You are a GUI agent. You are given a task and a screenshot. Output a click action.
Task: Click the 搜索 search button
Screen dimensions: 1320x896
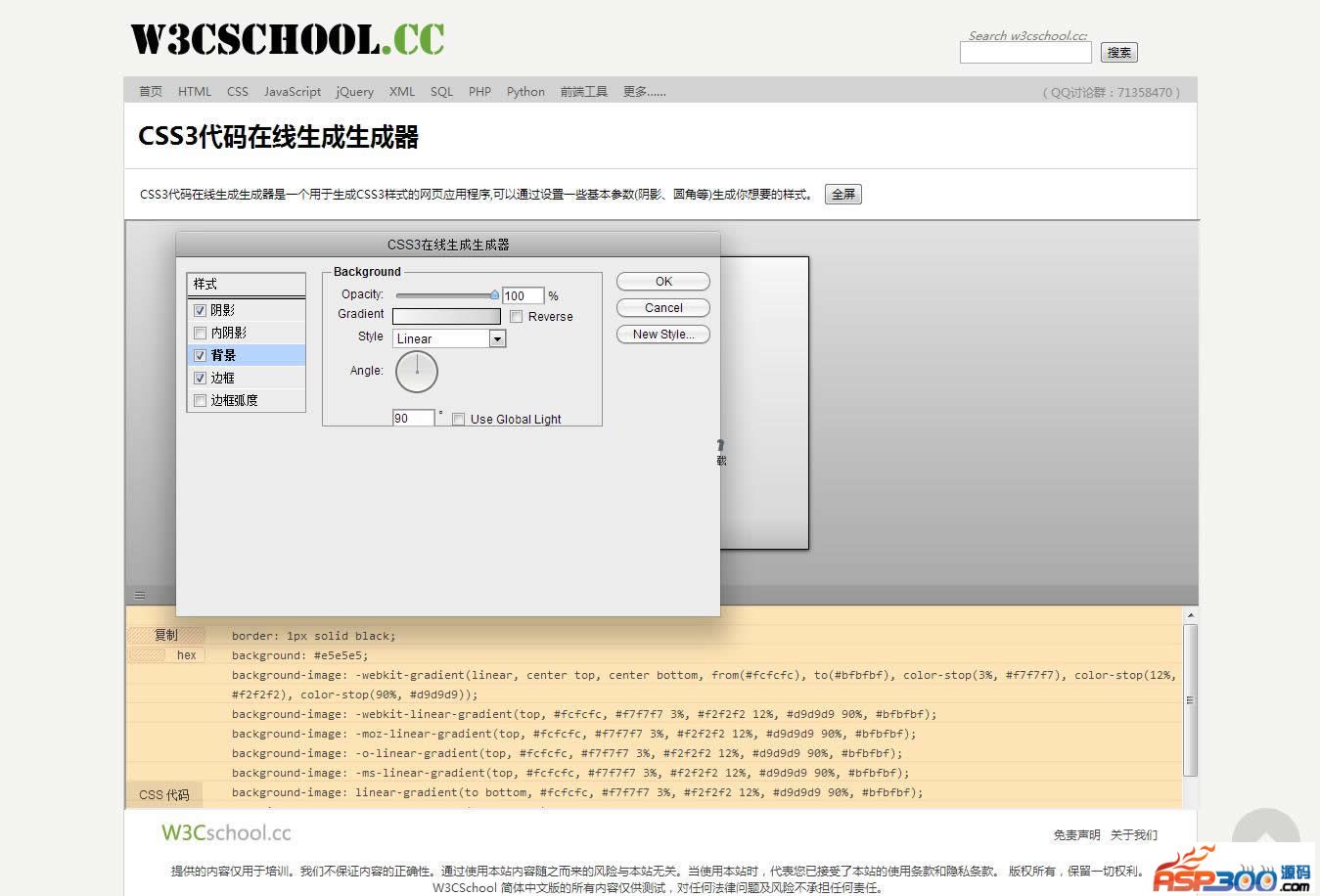(x=1119, y=53)
